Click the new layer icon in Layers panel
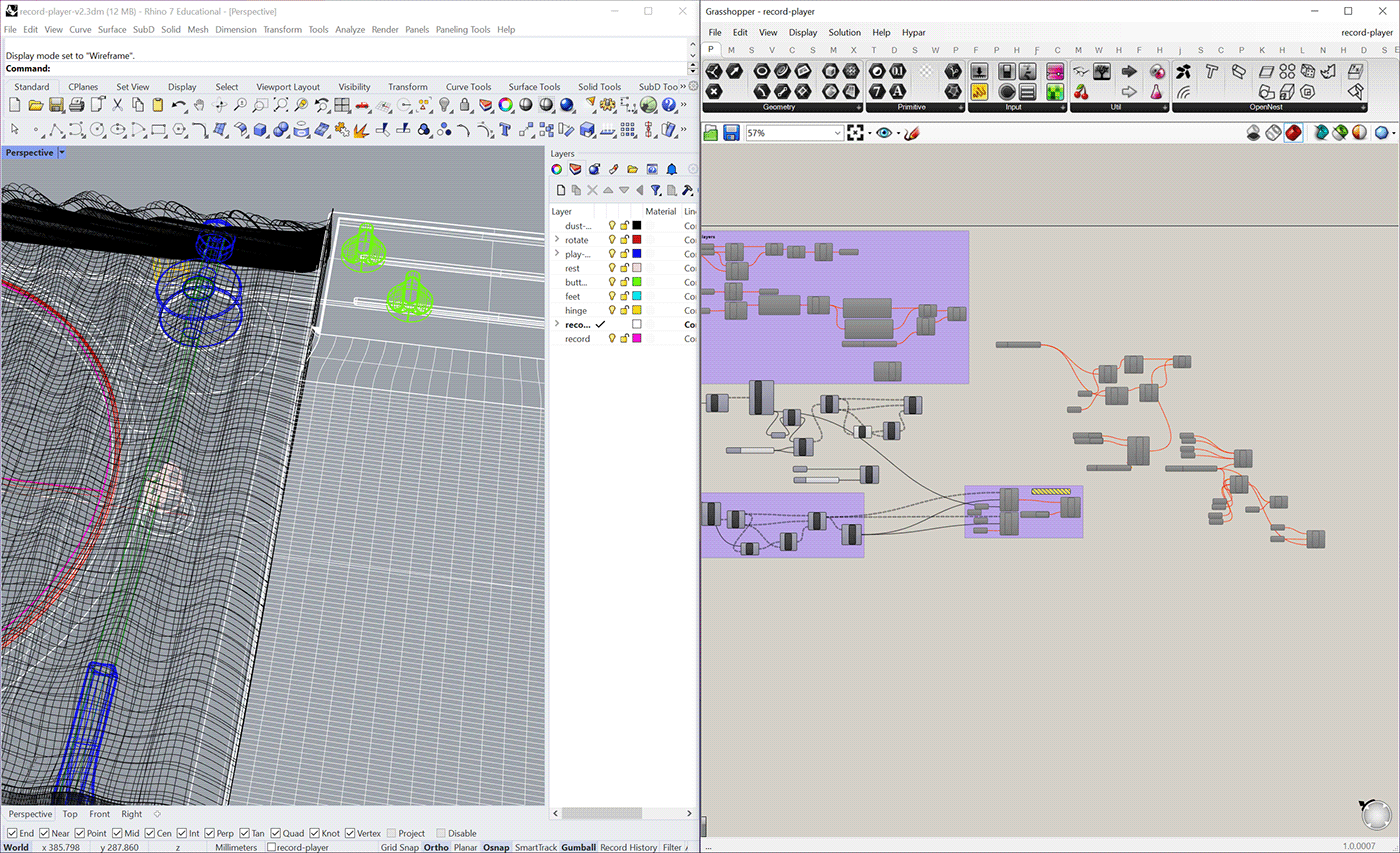Image resolution: width=1400 pixels, height=853 pixels. point(561,190)
